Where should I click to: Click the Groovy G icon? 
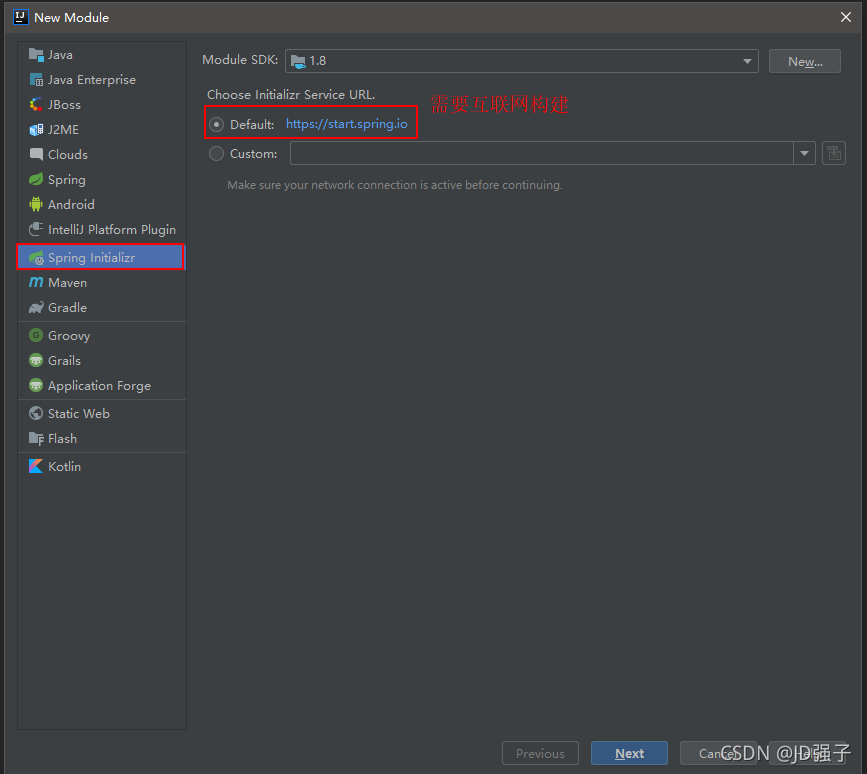coord(36,335)
